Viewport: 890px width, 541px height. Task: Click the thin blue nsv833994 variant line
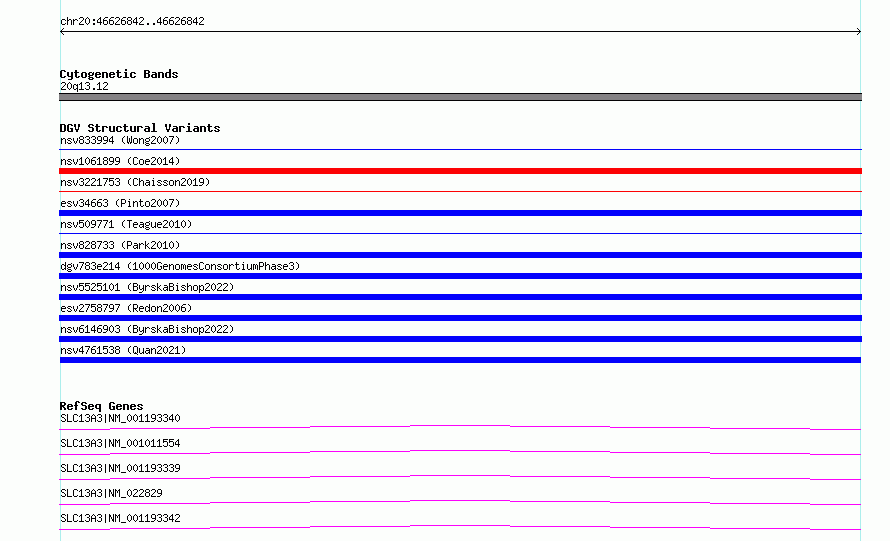point(460,149)
